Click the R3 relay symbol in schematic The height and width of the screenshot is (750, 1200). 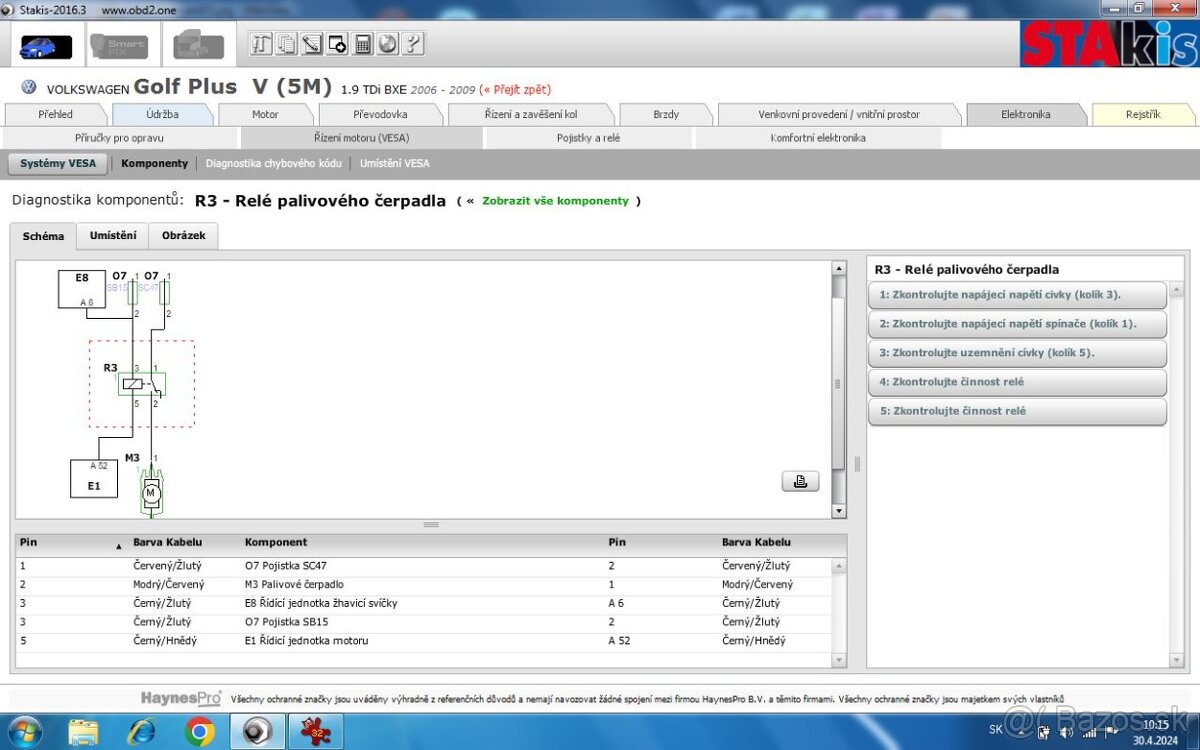coord(141,384)
